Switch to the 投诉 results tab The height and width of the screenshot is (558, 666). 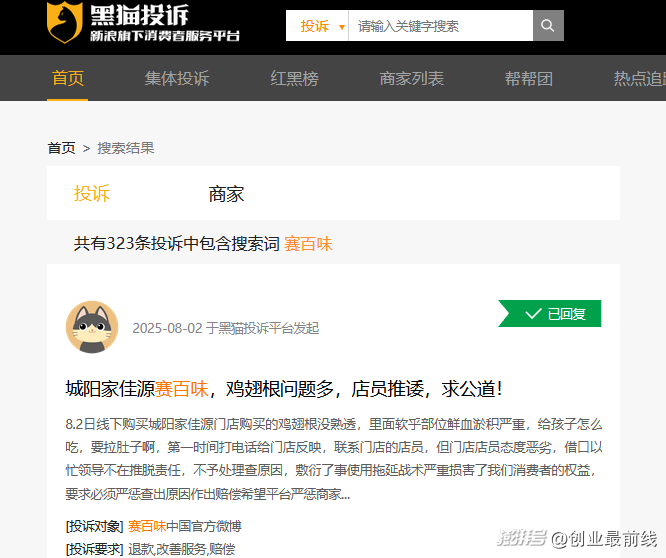coord(92,194)
